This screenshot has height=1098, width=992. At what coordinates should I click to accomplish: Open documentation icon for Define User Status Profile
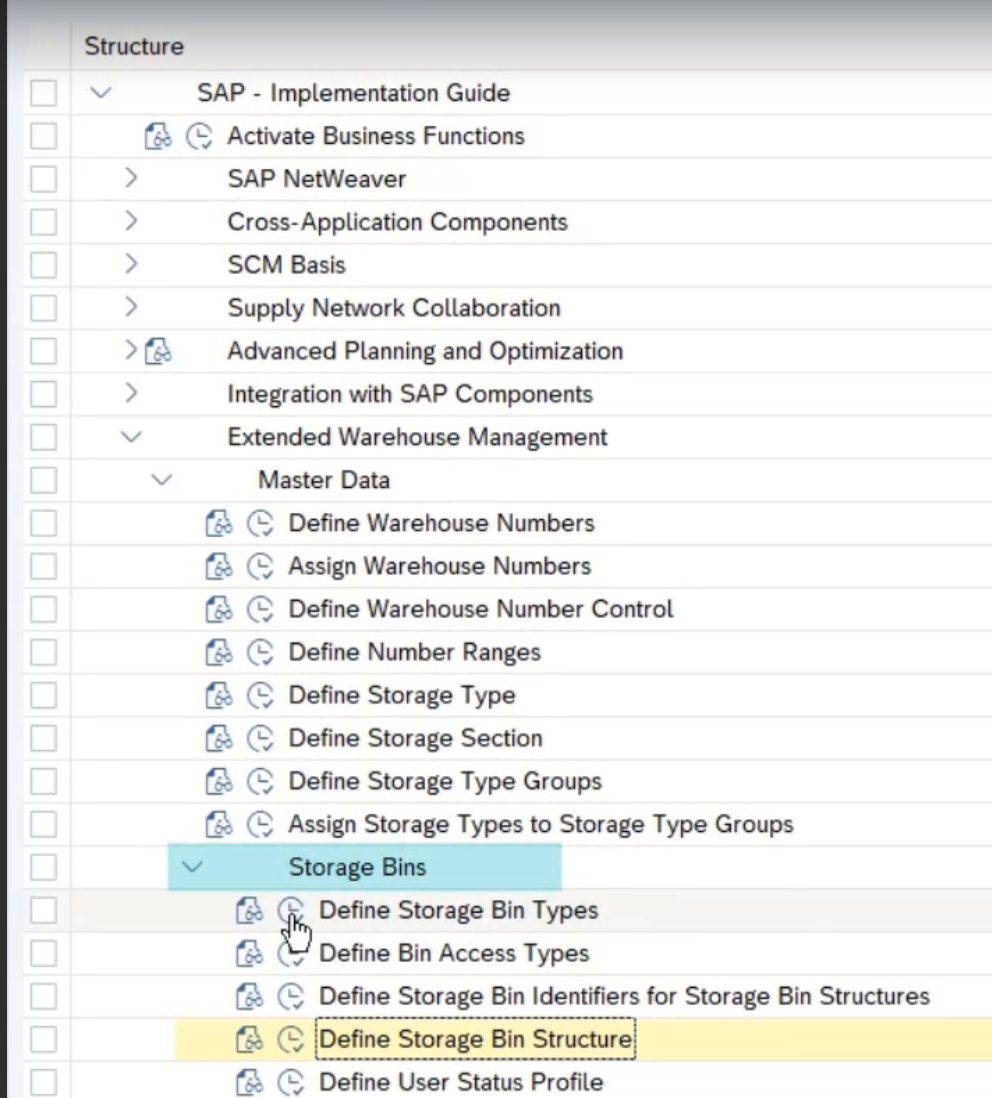[249, 1082]
